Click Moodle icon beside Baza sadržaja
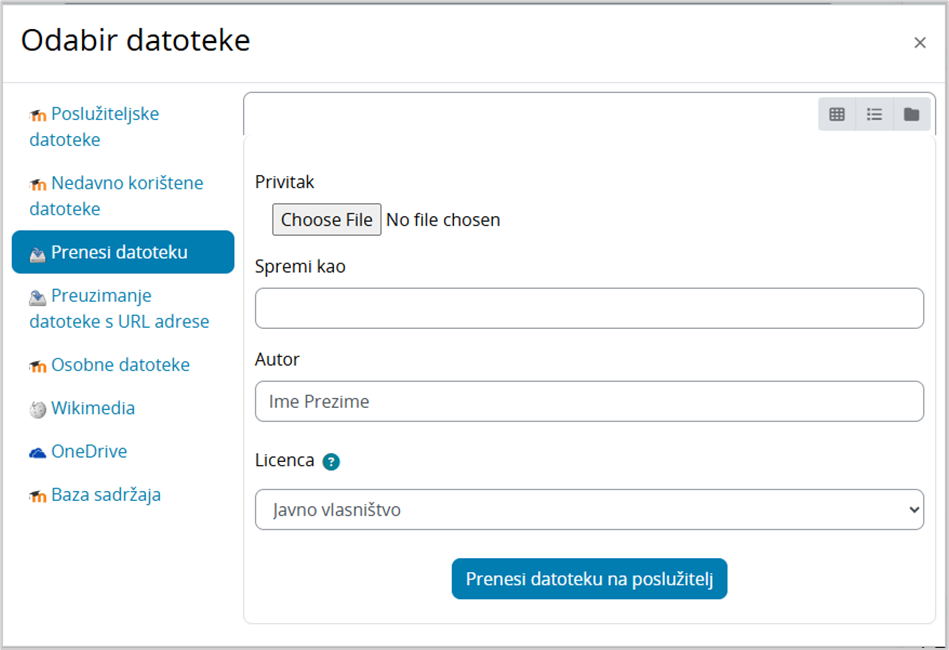Viewport: 949px width, 650px height. pyautogui.click(x=38, y=496)
